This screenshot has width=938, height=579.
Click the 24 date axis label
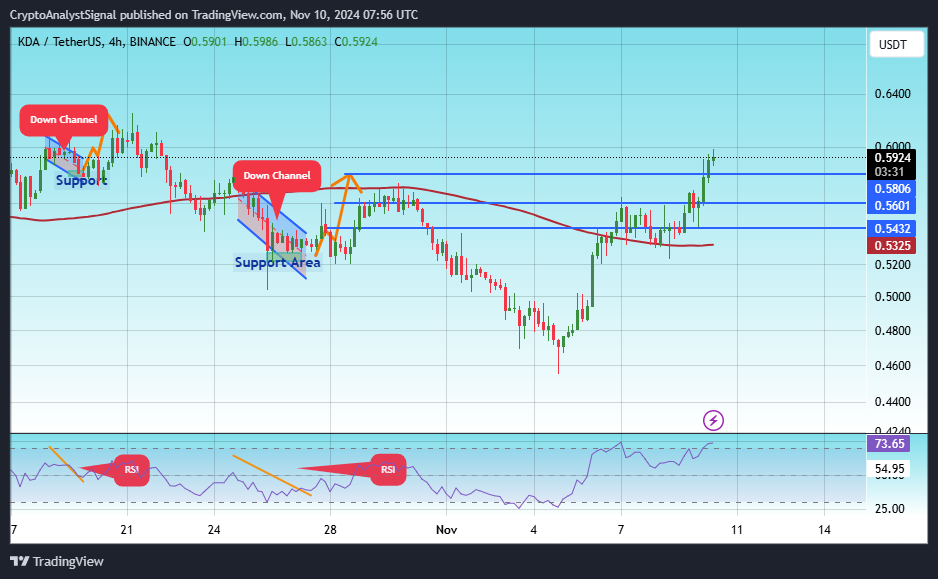click(x=214, y=530)
